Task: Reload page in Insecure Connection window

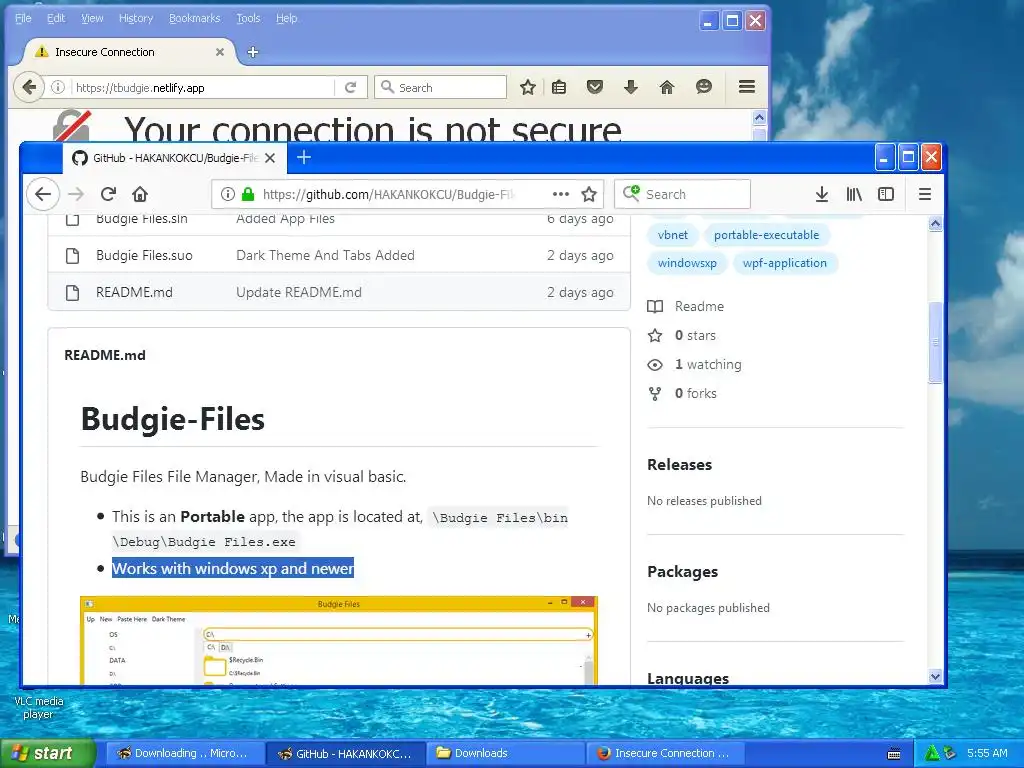Action: (351, 88)
